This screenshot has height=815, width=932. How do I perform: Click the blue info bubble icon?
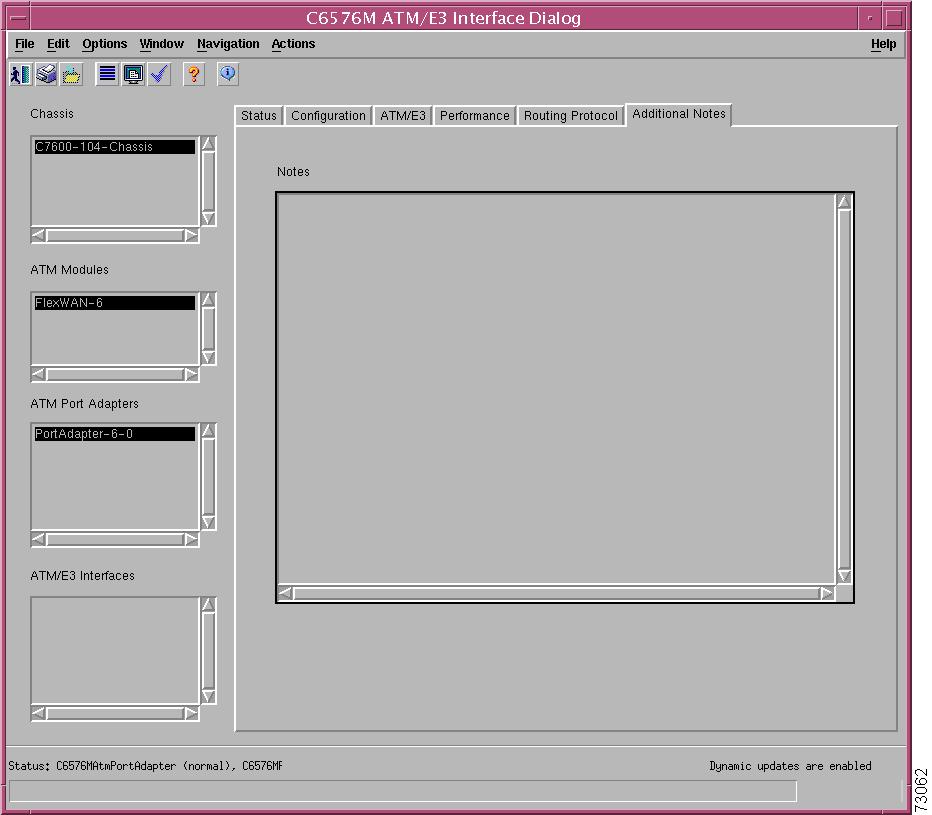(228, 74)
